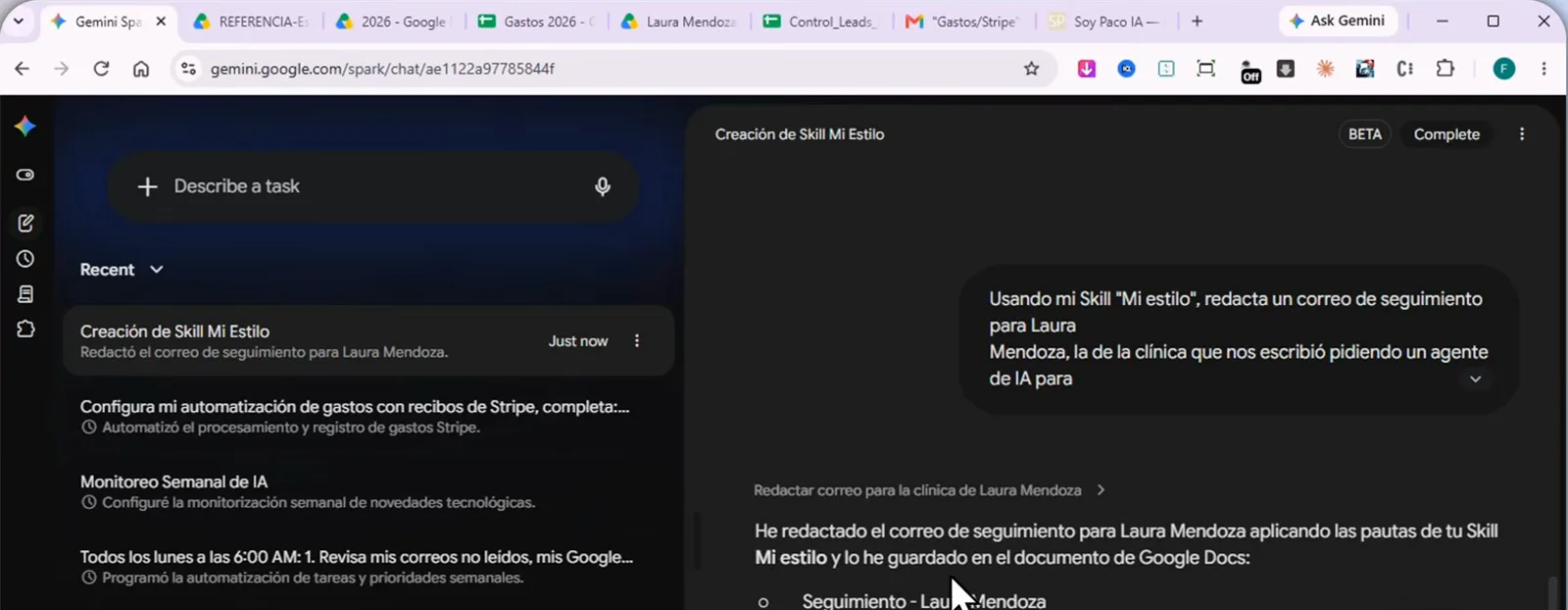Image resolution: width=1568 pixels, height=610 pixels.
Task: Click the Ask Gemini button
Action: 1337,21
